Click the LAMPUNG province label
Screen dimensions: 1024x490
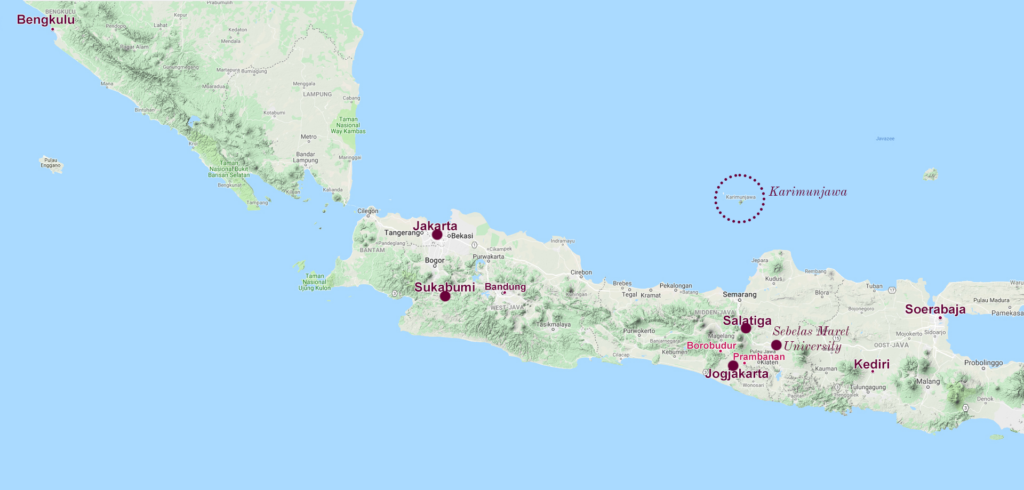click(x=317, y=94)
